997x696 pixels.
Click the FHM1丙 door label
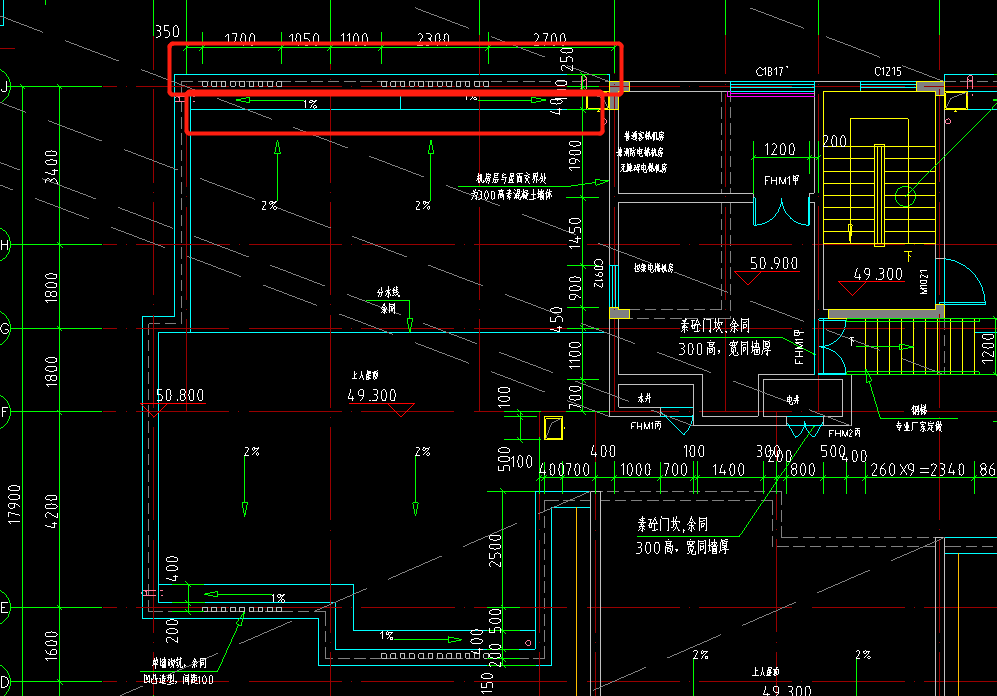[x=646, y=426]
